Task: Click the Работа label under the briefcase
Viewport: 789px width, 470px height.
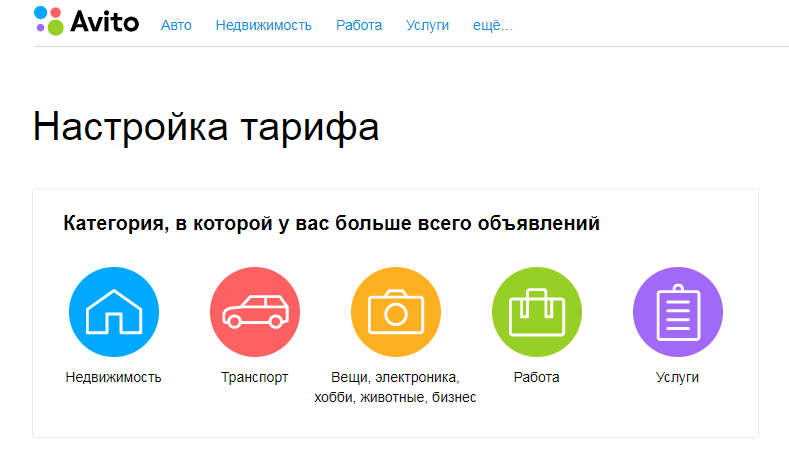Action: [536, 378]
